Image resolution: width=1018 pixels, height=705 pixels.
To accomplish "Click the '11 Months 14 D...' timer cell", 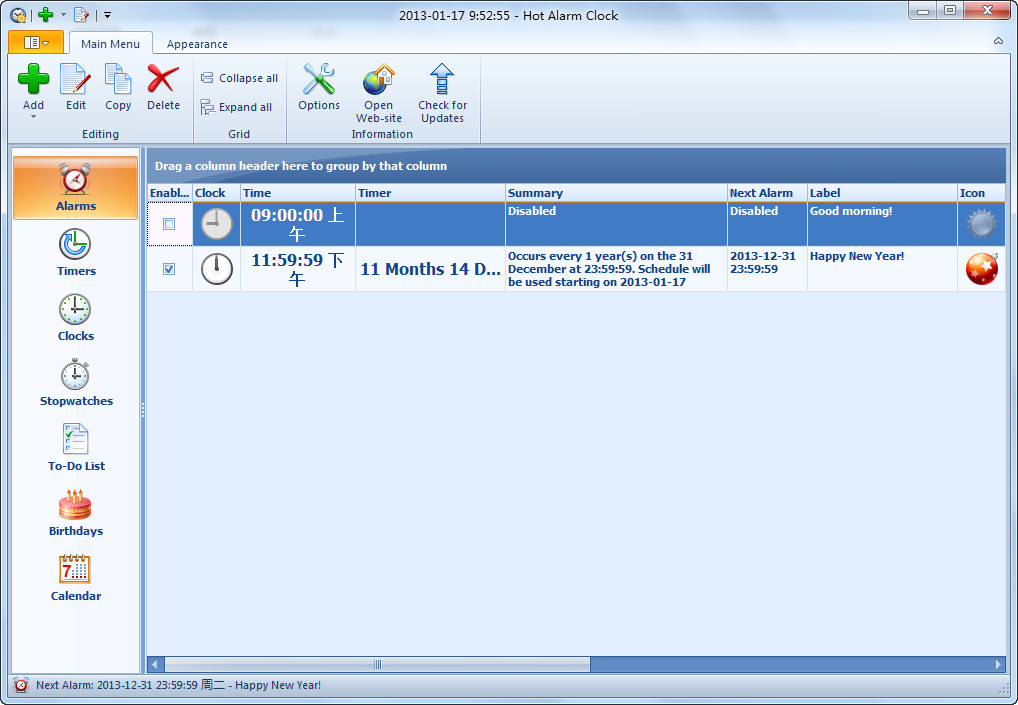I will pos(430,269).
